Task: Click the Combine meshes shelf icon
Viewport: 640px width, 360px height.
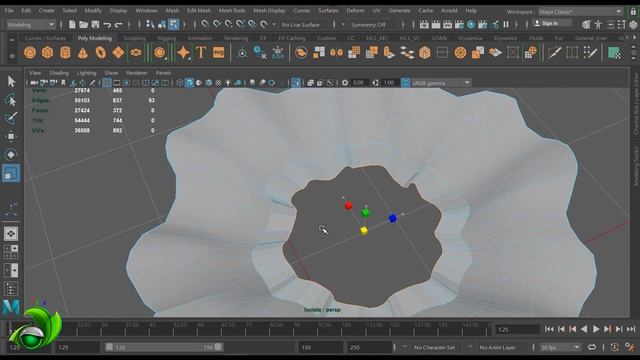Action: tap(301, 53)
